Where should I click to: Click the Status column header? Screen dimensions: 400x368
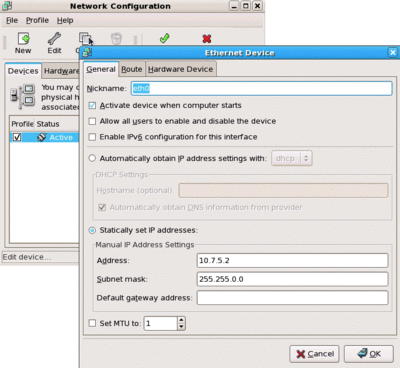point(48,124)
